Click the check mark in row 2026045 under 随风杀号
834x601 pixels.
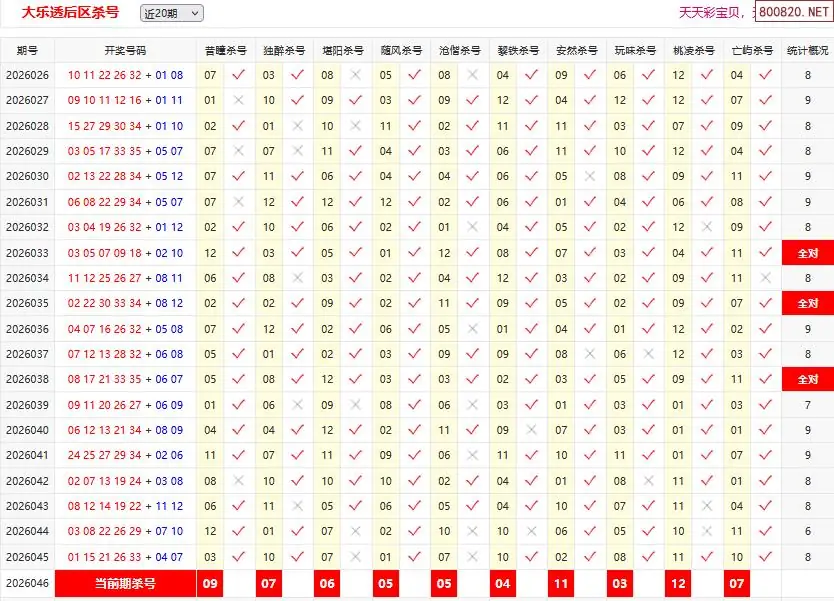[414, 557]
